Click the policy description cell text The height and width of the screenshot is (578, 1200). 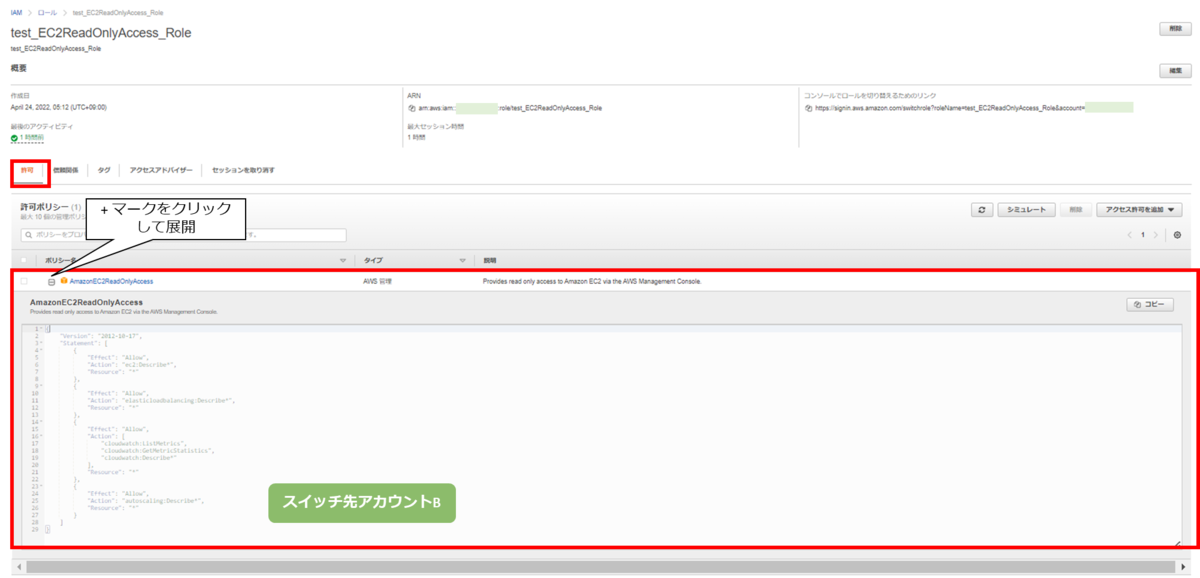pyautogui.click(x=592, y=281)
